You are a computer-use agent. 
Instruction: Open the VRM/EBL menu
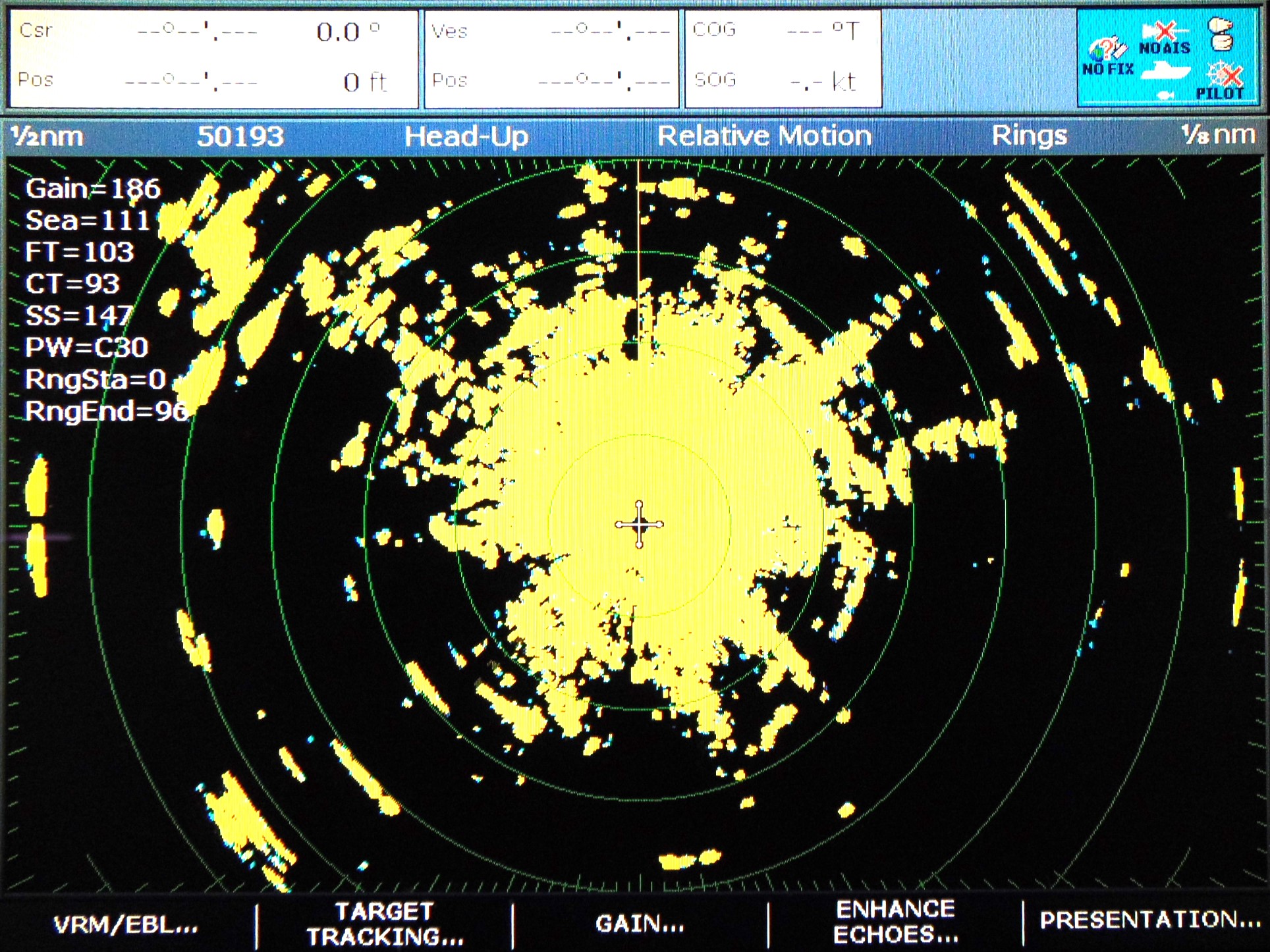click(x=126, y=924)
